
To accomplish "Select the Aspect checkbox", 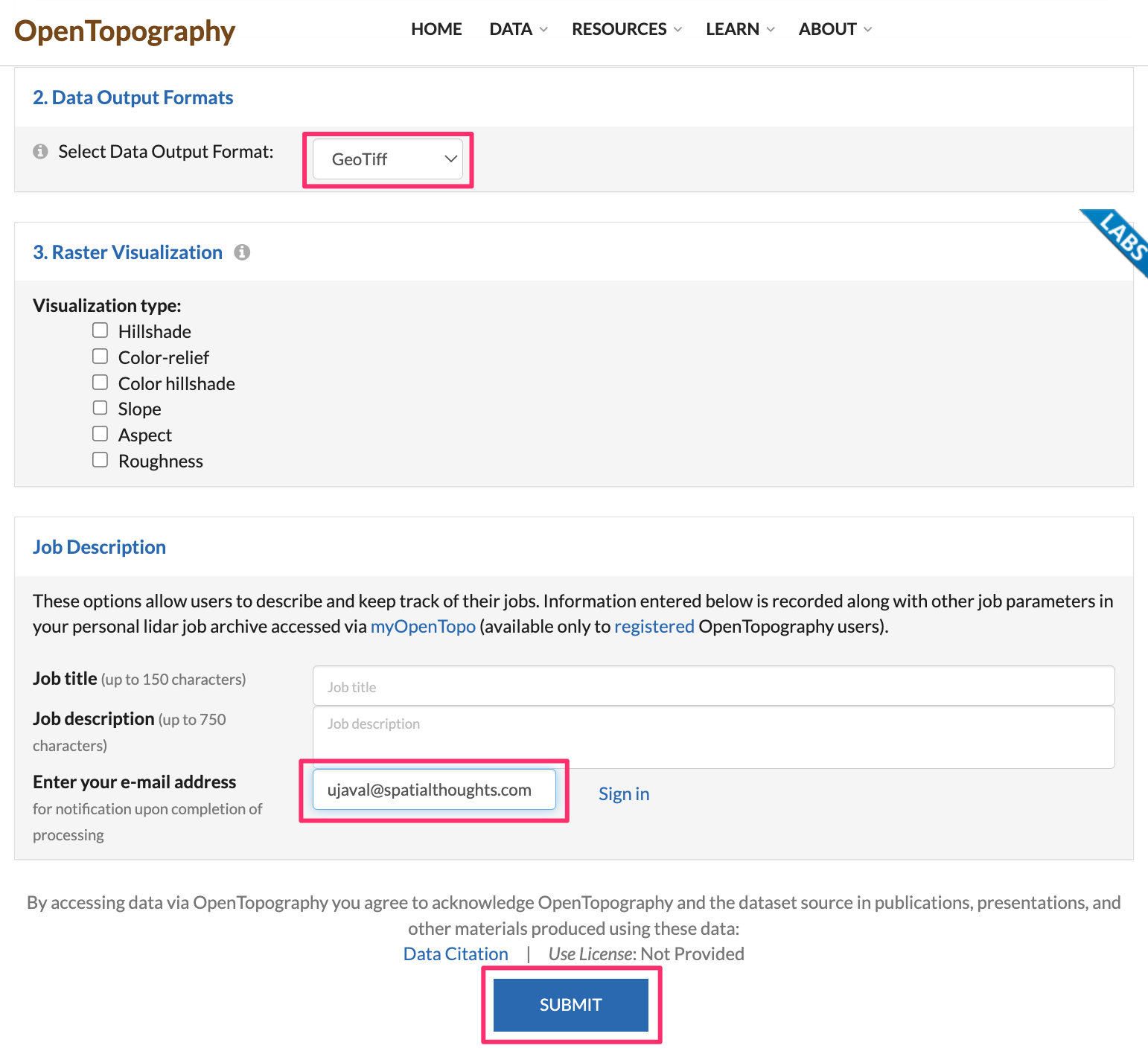I will pos(101,434).
